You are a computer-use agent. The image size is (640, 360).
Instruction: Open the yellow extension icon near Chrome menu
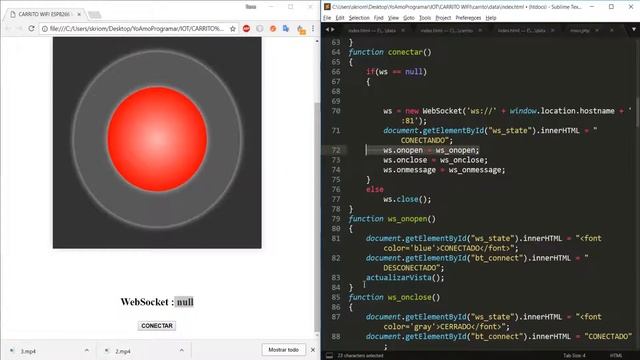click(301, 29)
